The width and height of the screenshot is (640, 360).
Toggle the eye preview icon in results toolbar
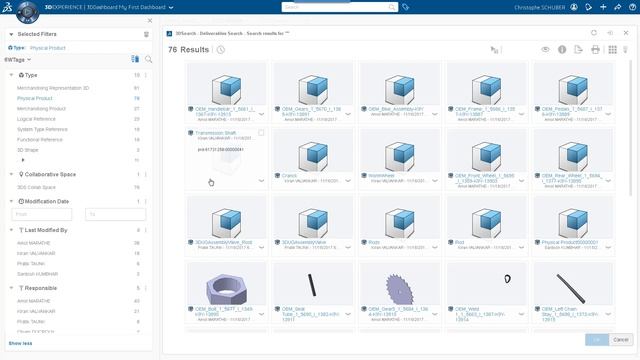click(x=545, y=49)
